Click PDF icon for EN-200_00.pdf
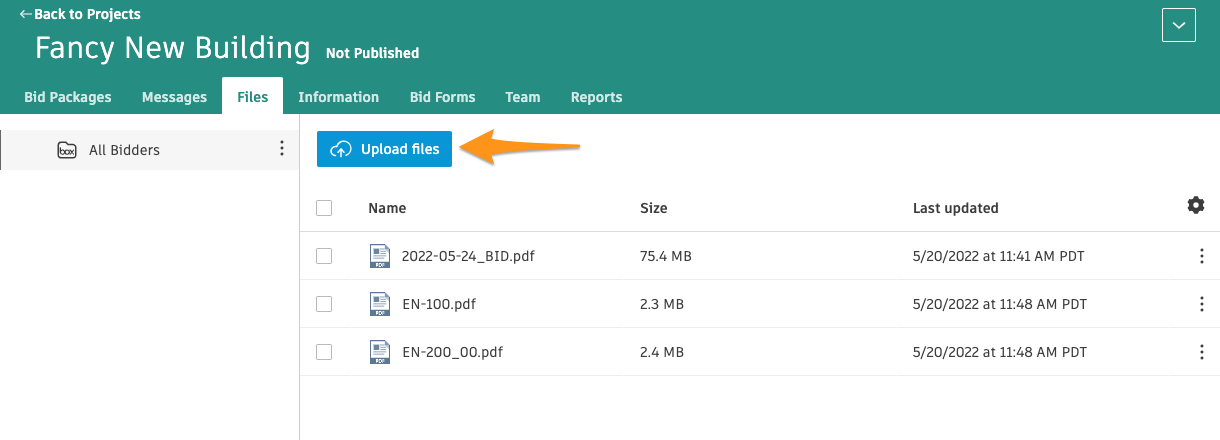The width and height of the screenshot is (1220, 440). 379,352
